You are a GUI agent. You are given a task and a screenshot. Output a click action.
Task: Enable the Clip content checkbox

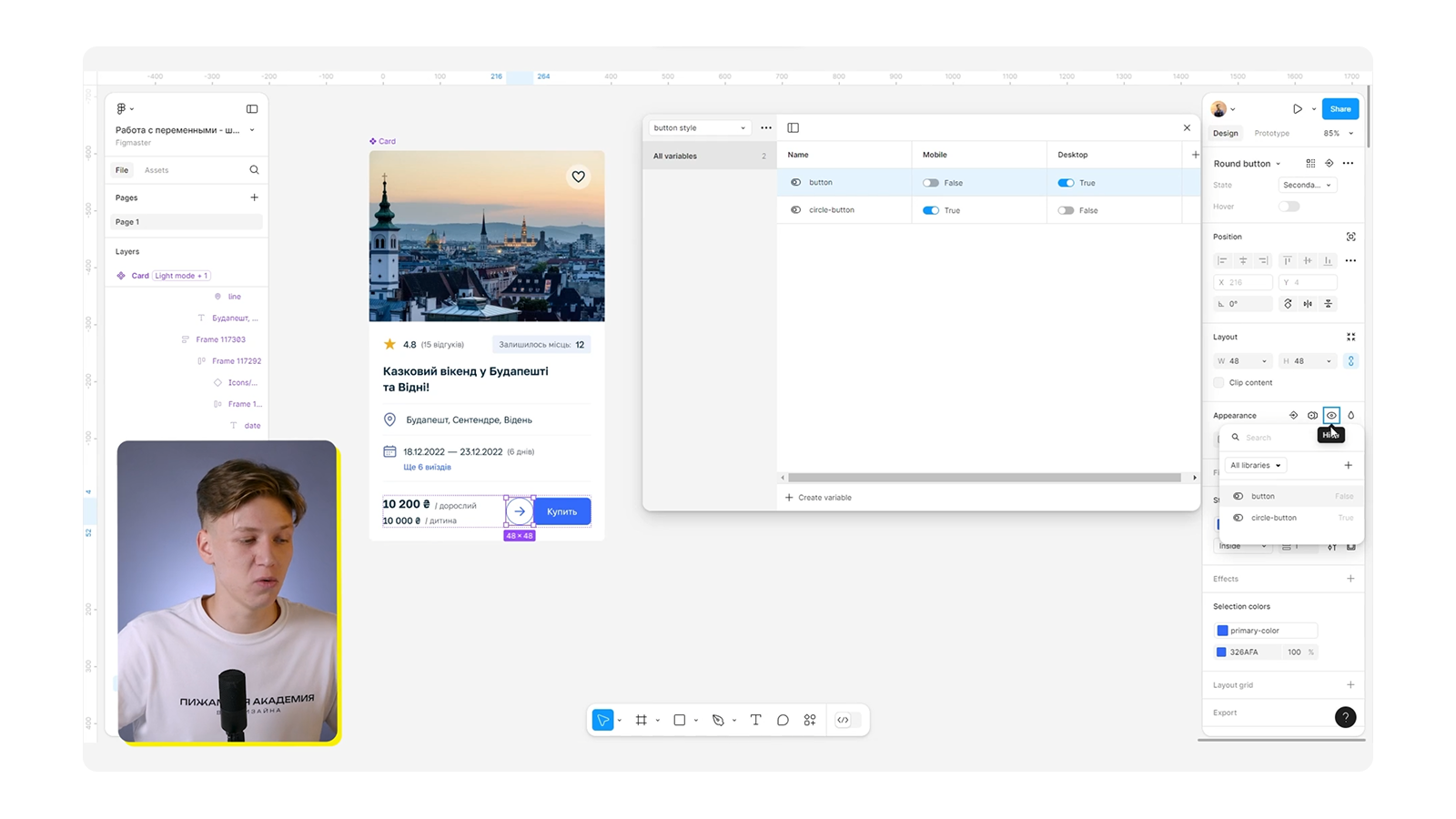tap(1219, 383)
